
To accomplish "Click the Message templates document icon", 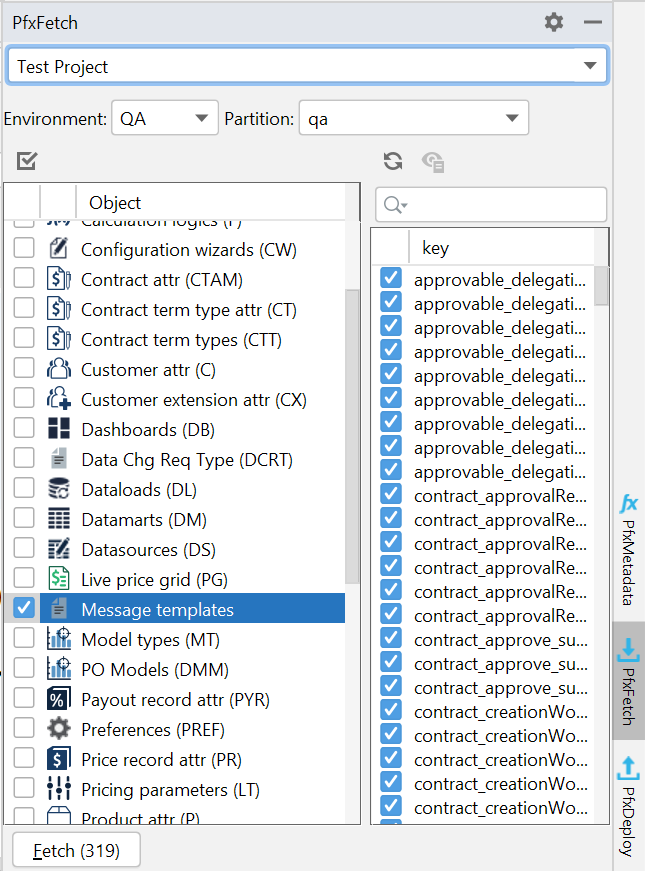I will pos(58,609).
